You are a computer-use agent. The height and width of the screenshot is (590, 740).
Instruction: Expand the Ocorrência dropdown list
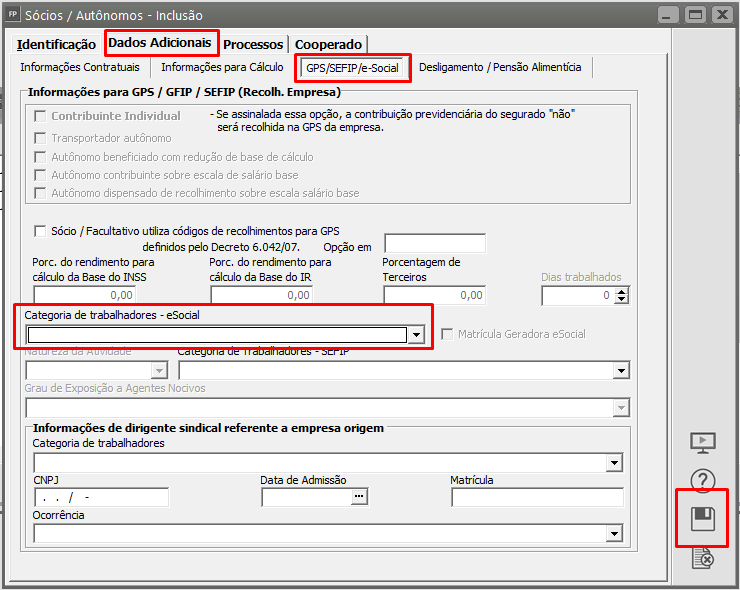[614, 534]
